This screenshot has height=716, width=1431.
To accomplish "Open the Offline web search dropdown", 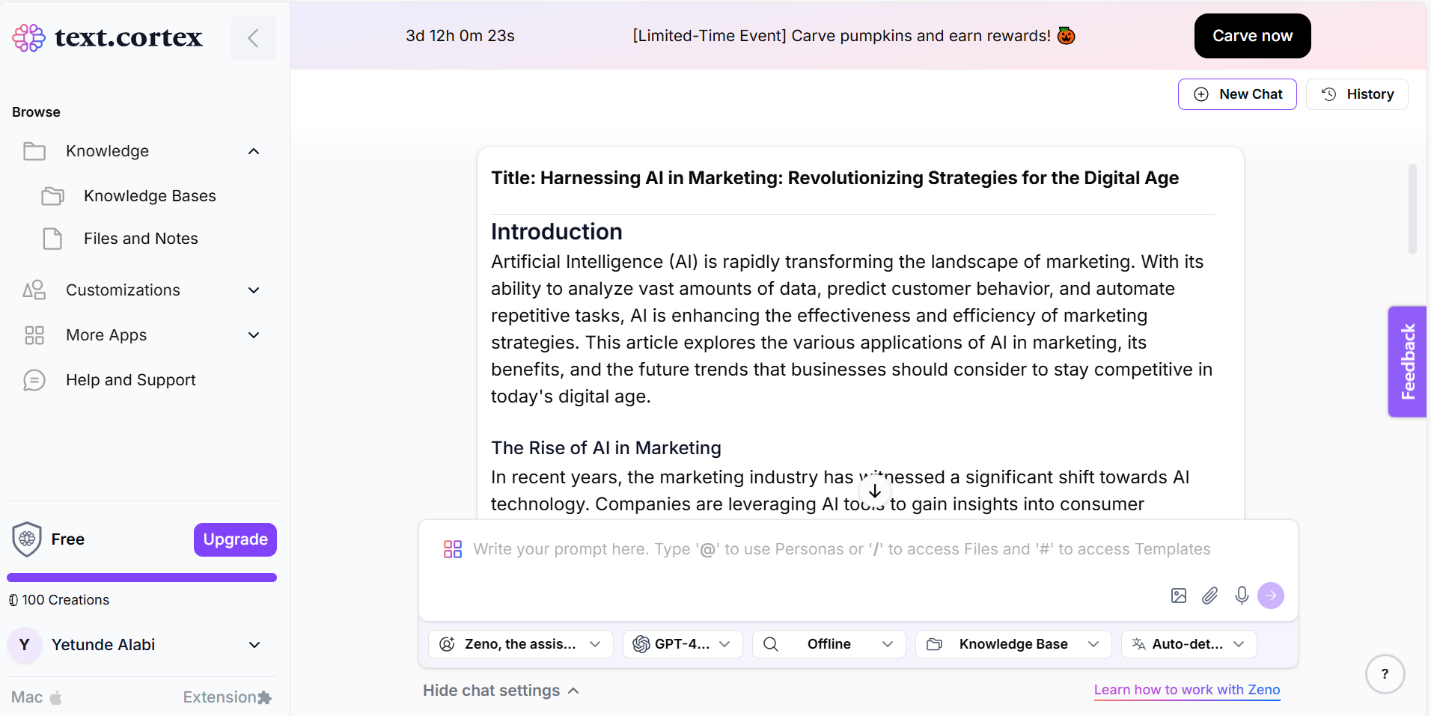I will point(829,645).
